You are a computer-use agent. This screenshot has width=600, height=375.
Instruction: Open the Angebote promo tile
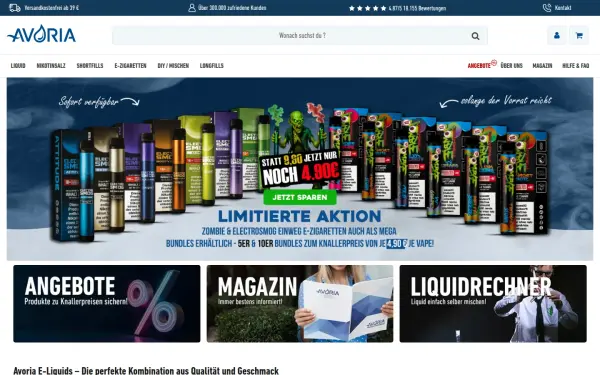pyautogui.click(x=107, y=303)
